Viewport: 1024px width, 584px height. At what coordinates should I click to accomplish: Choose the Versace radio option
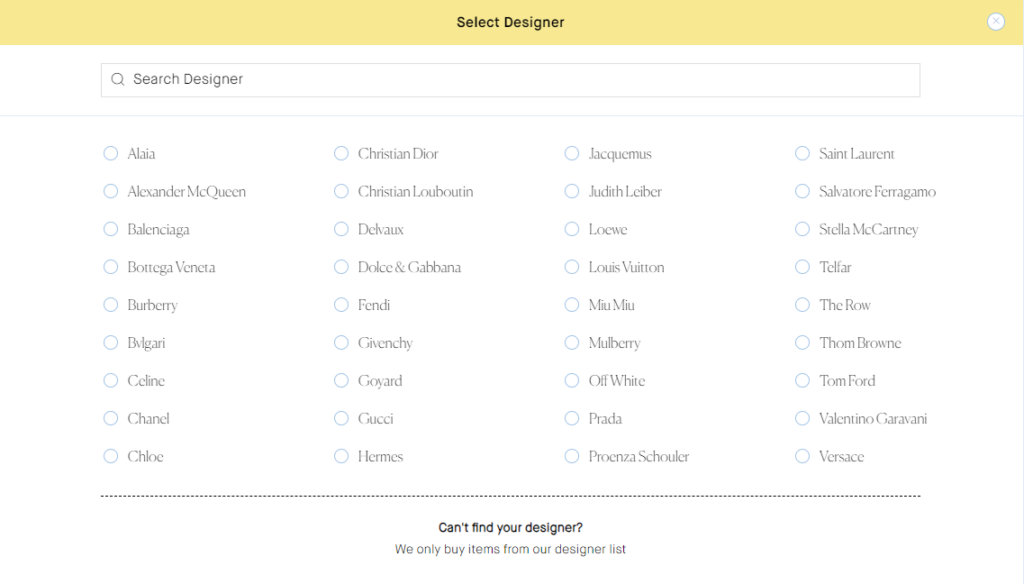point(803,457)
